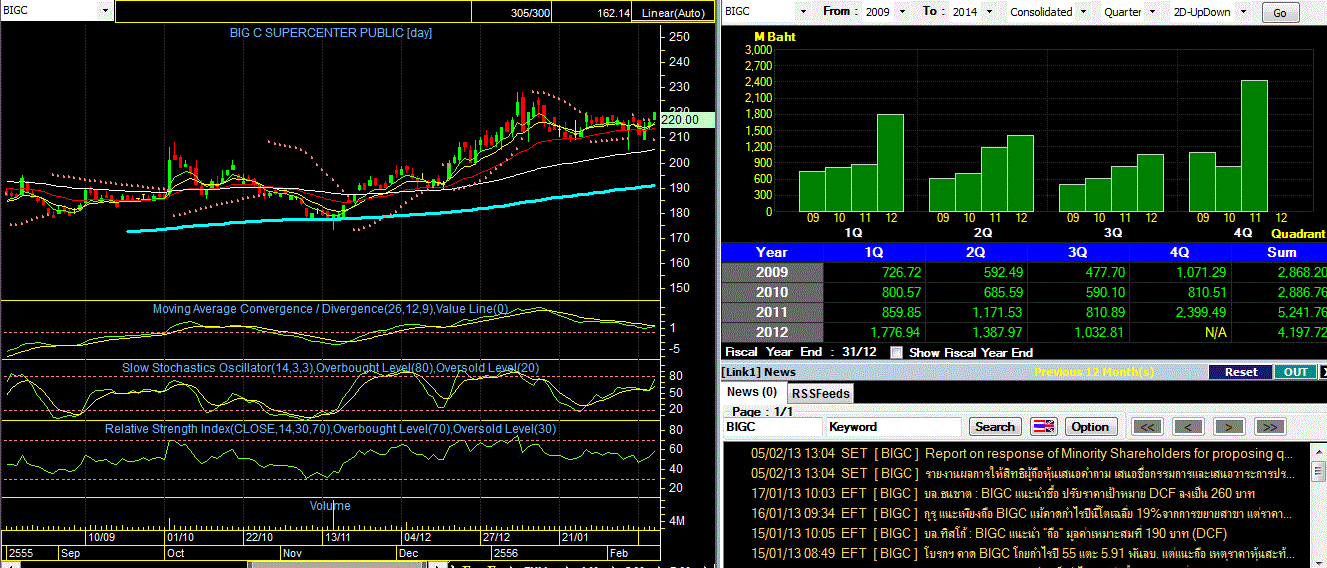Viewport: 1327px width, 568px height.
Task: Go to next news page (>)
Action: 1228,426
